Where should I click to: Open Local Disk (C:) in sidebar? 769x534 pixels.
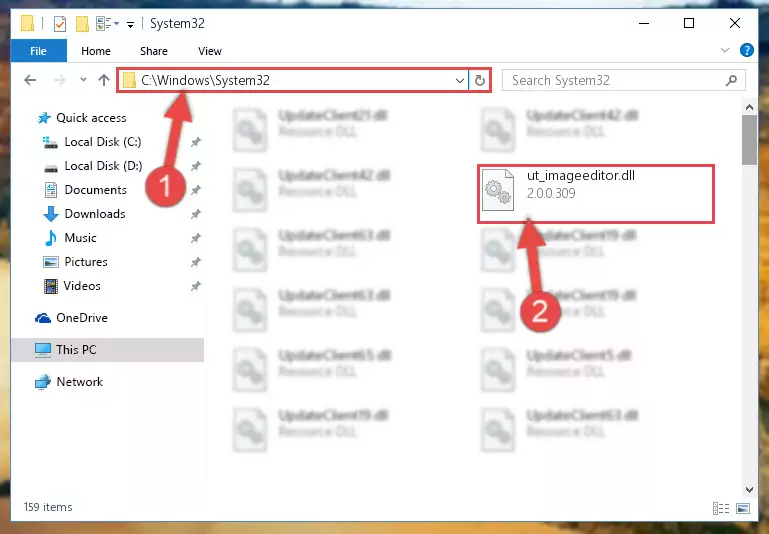point(103,142)
